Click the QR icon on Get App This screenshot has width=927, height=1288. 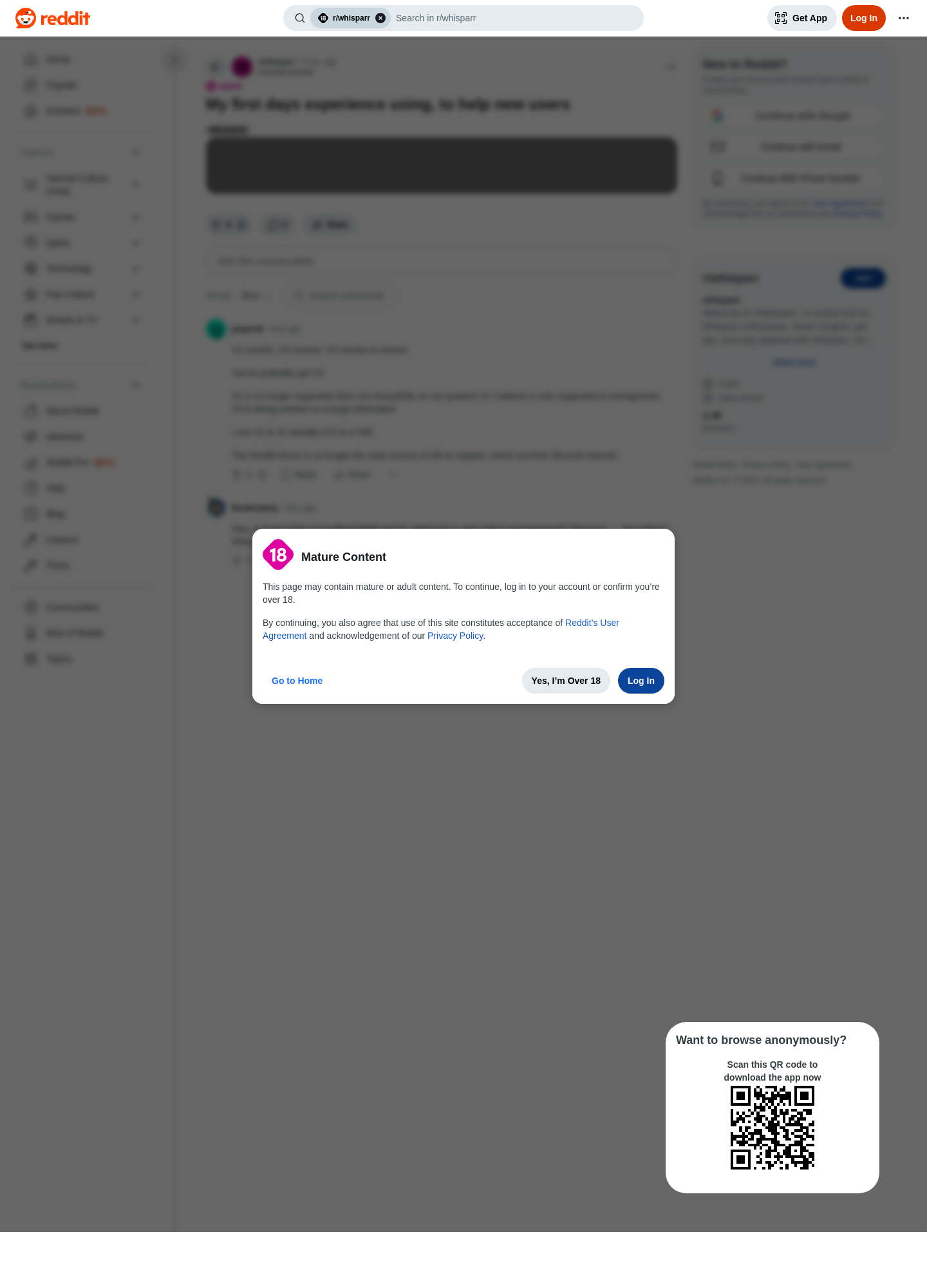pyautogui.click(x=781, y=18)
